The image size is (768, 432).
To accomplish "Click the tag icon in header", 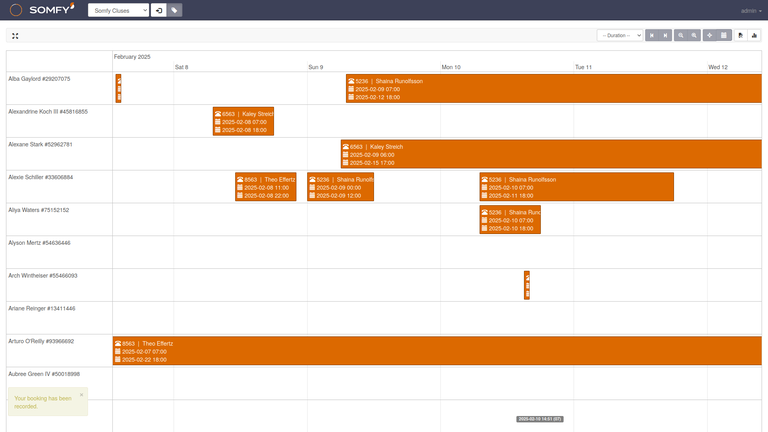I will pos(175,10).
